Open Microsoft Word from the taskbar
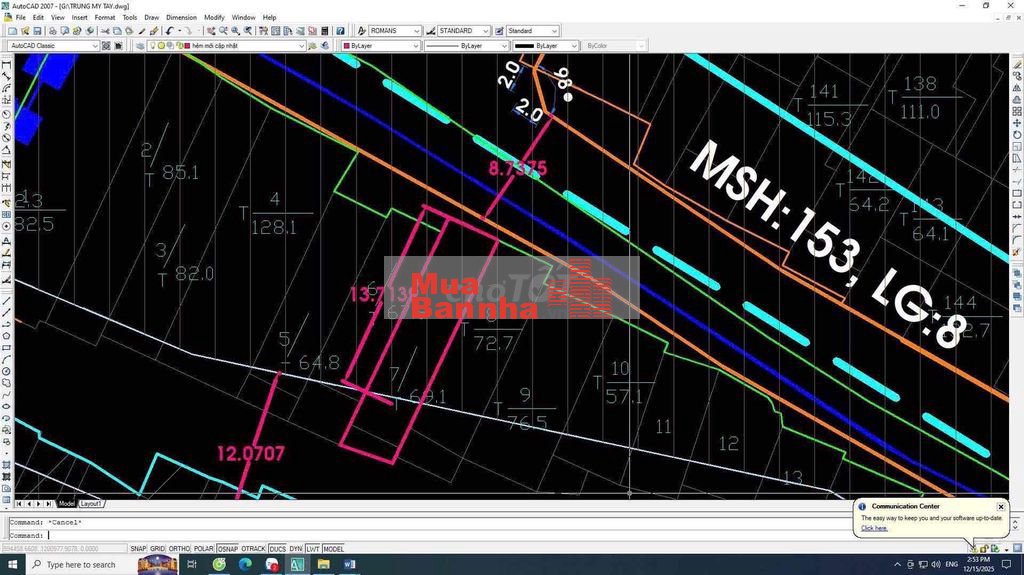This screenshot has width=1024, height=575. pyautogui.click(x=349, y=565)
